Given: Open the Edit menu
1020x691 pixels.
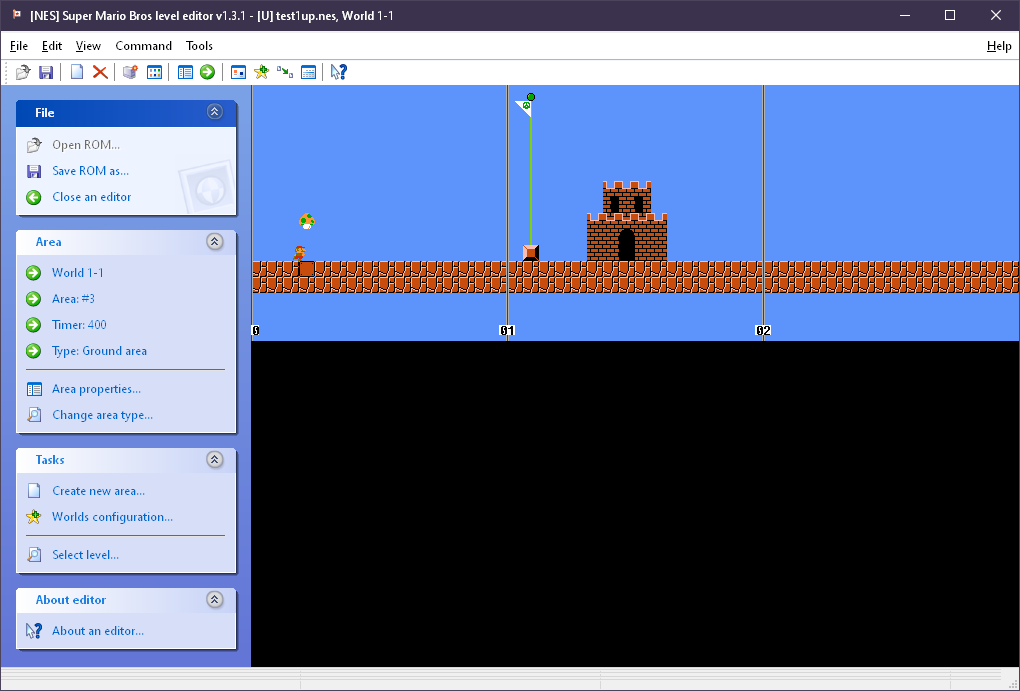Looking at the screenshot, I should [x=52, y=46].
